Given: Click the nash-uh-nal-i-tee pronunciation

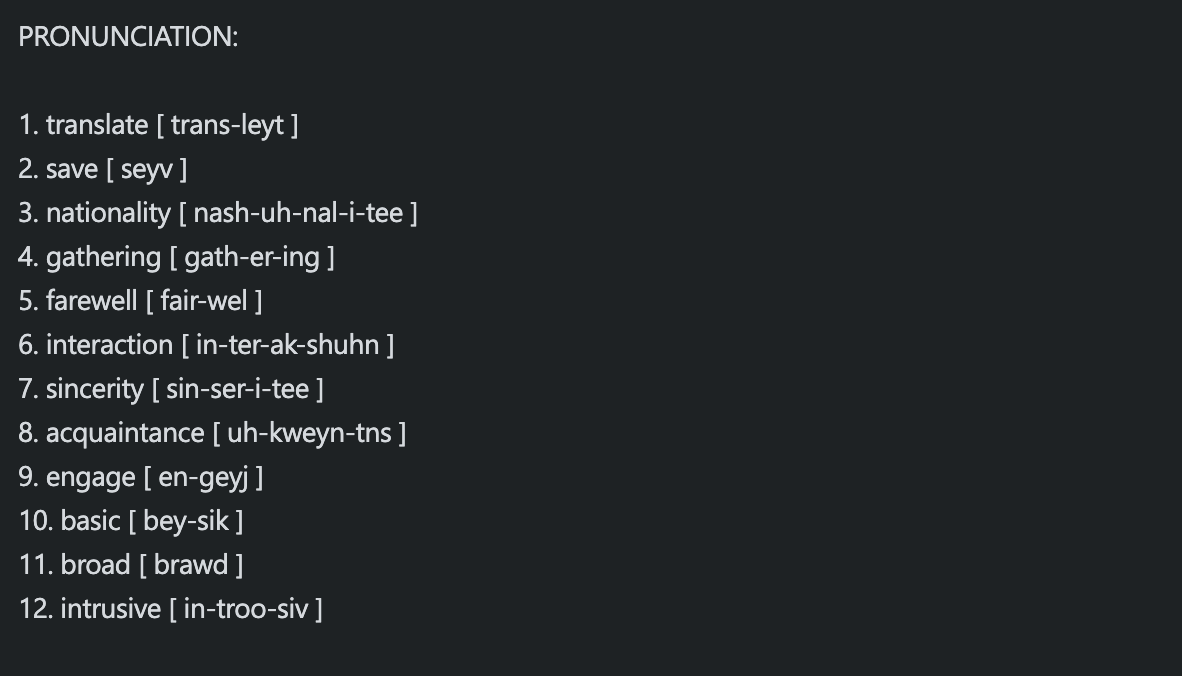Looking at the screenshot, I should 298,213.
